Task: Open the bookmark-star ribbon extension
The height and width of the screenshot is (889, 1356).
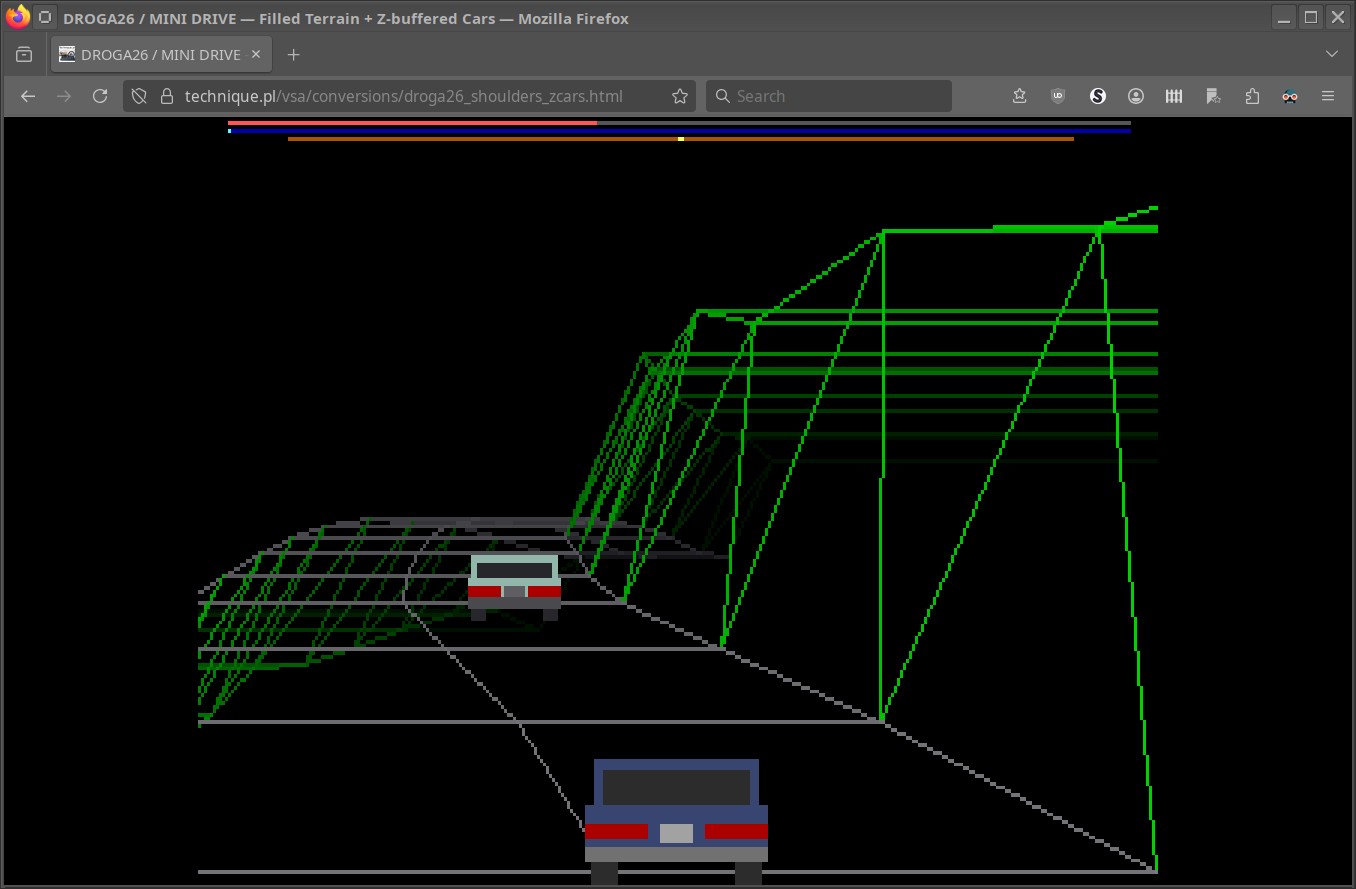Action: pyautogui.click(x=1213, y=96)
